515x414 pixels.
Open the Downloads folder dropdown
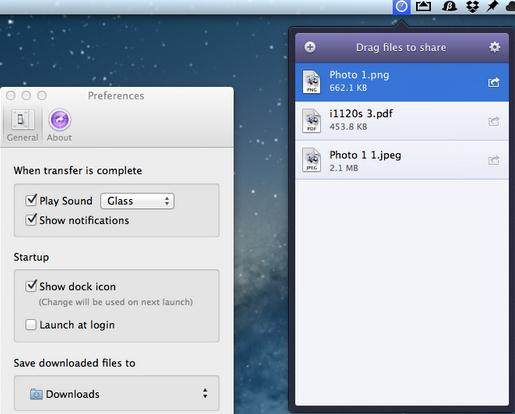117,393
